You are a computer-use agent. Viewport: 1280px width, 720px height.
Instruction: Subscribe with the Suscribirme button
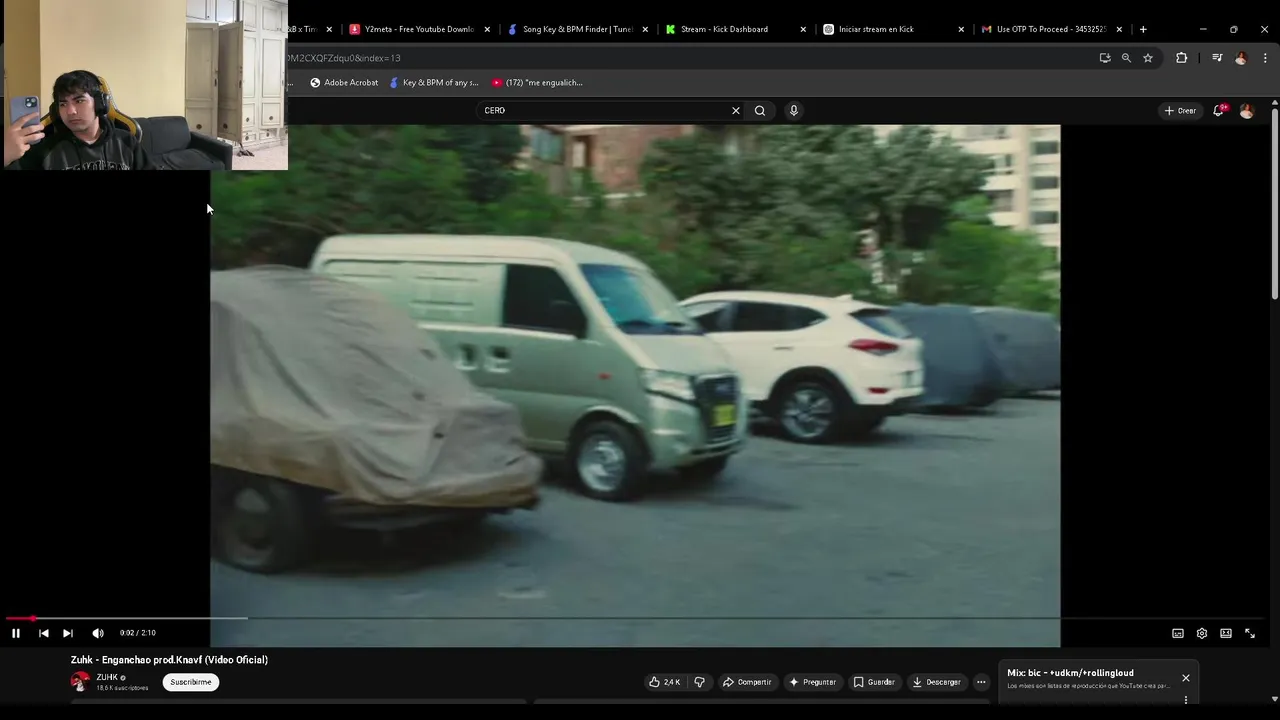[x=191, y=682]
